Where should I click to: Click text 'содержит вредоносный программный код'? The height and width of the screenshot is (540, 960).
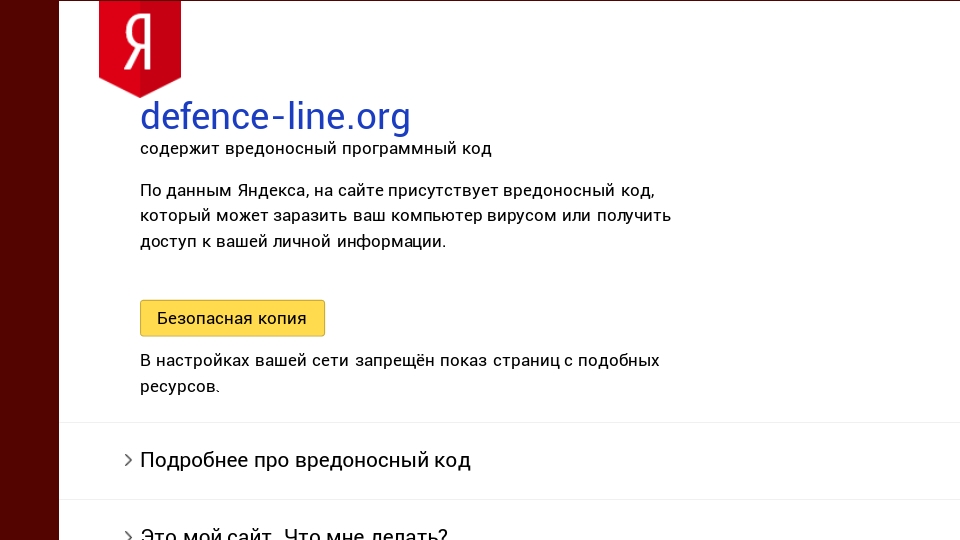[x=315, y=148]
